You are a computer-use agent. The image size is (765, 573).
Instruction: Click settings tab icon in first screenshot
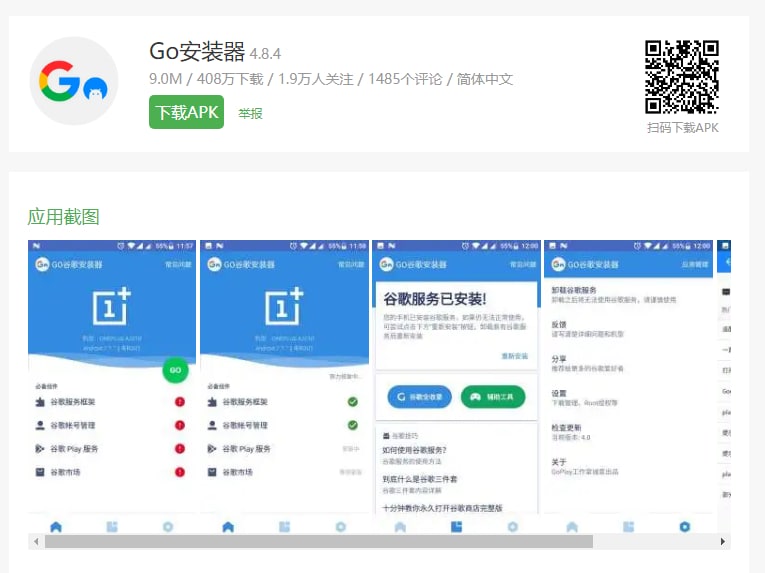[168, 527]
